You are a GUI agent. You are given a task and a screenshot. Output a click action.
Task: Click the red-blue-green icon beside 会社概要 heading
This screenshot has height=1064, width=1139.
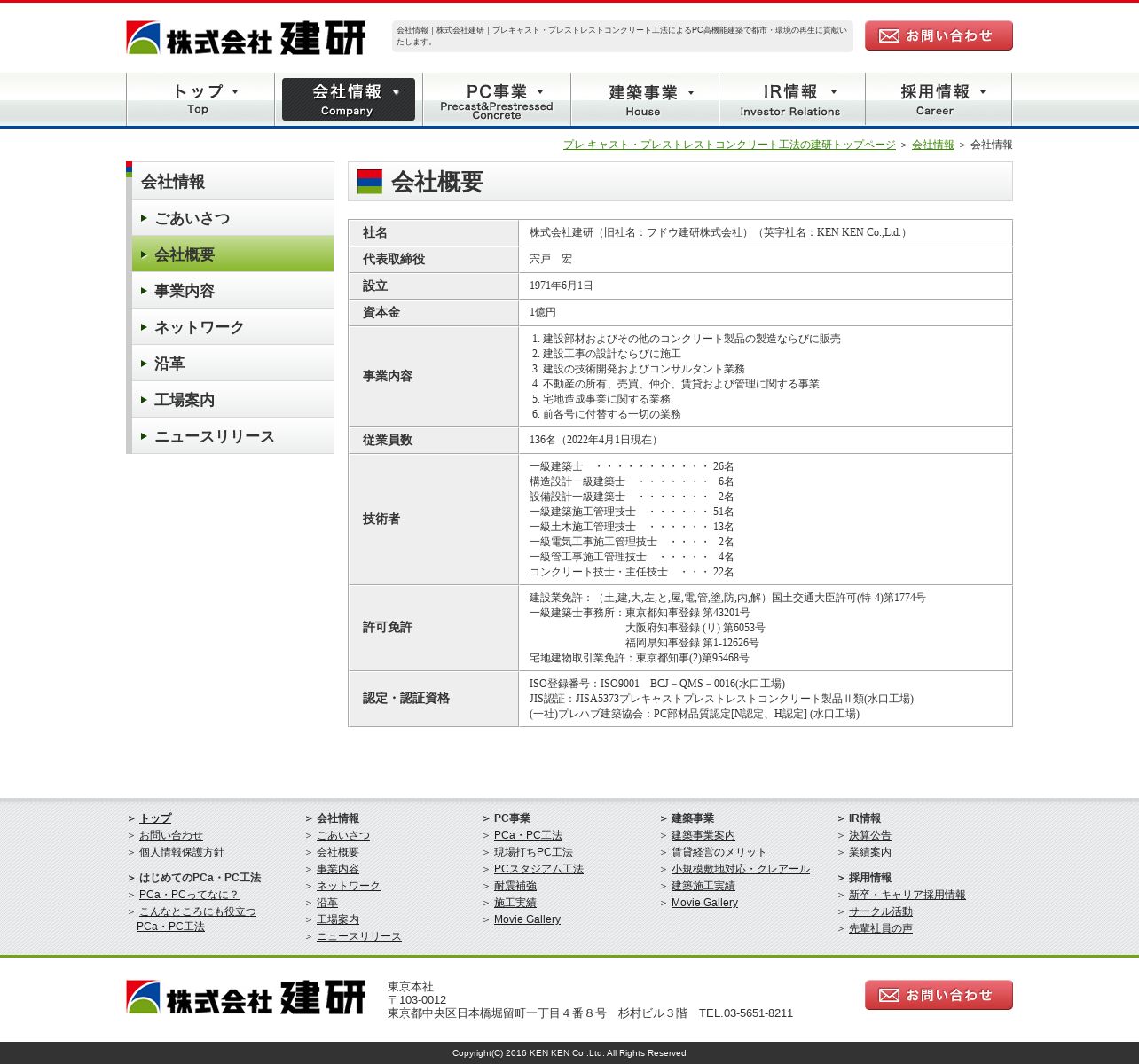370,182
